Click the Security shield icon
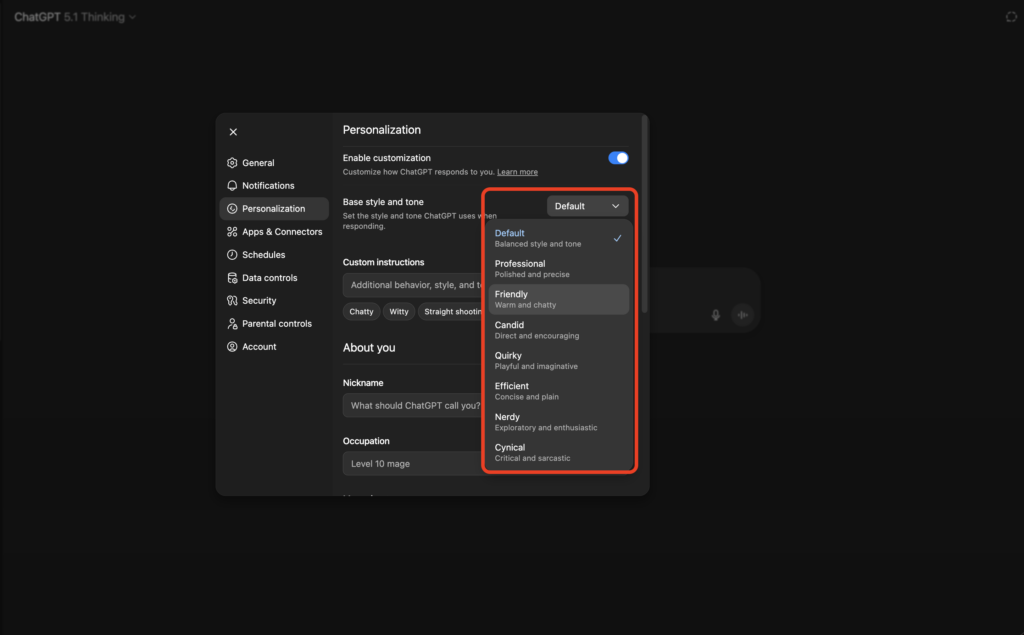Screen dimensions: 1024x635 232,301
